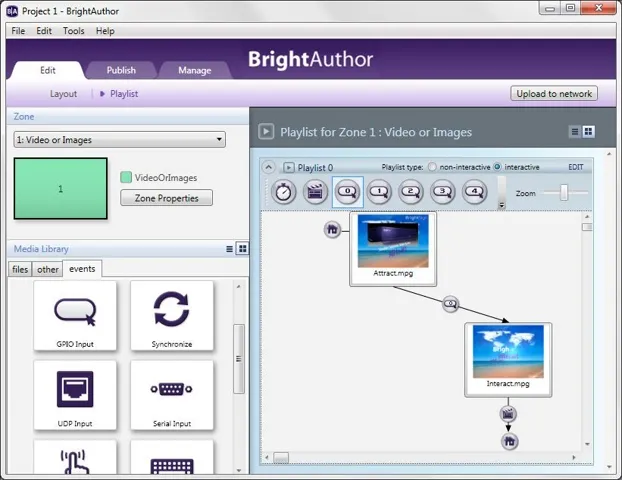Screen dimensions: 622x480
Task: Click the VideoOrImages green color swatch
Action: click(x=126, y=177)
